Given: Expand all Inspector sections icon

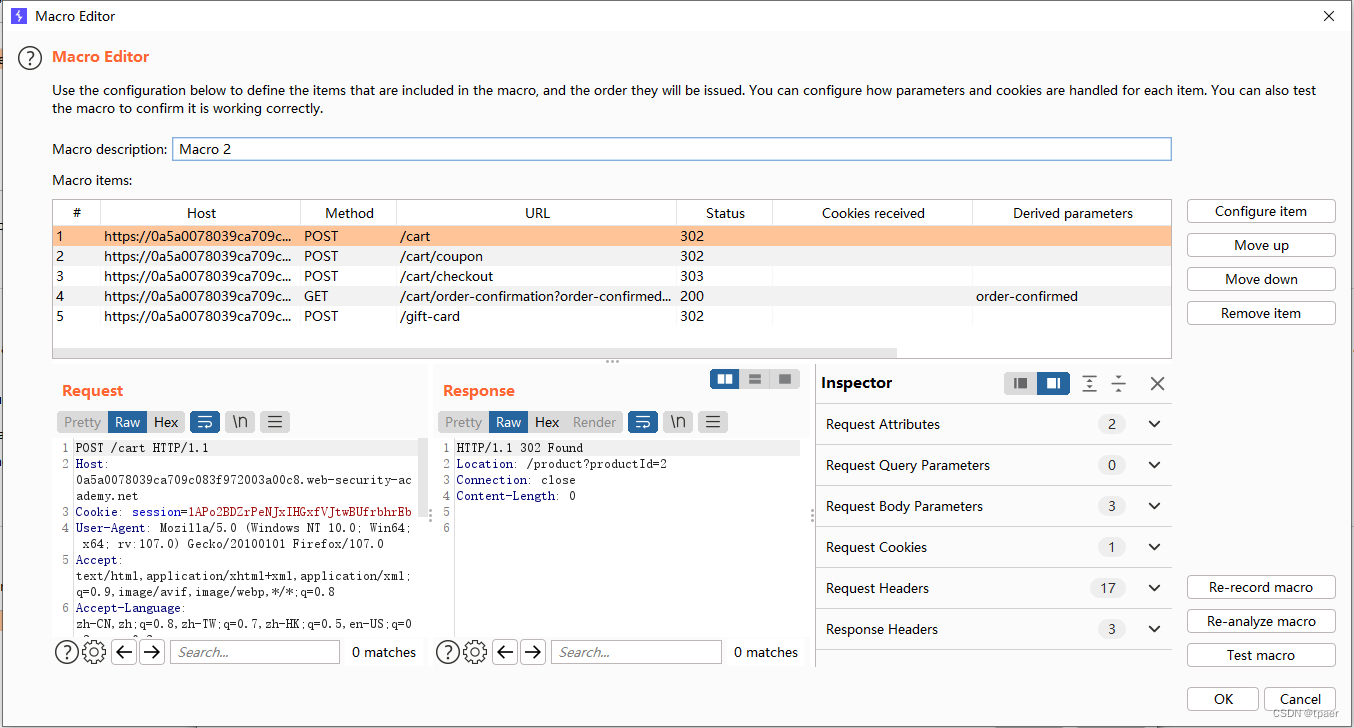Looking at the screenshot, I should coord(1090,383).
